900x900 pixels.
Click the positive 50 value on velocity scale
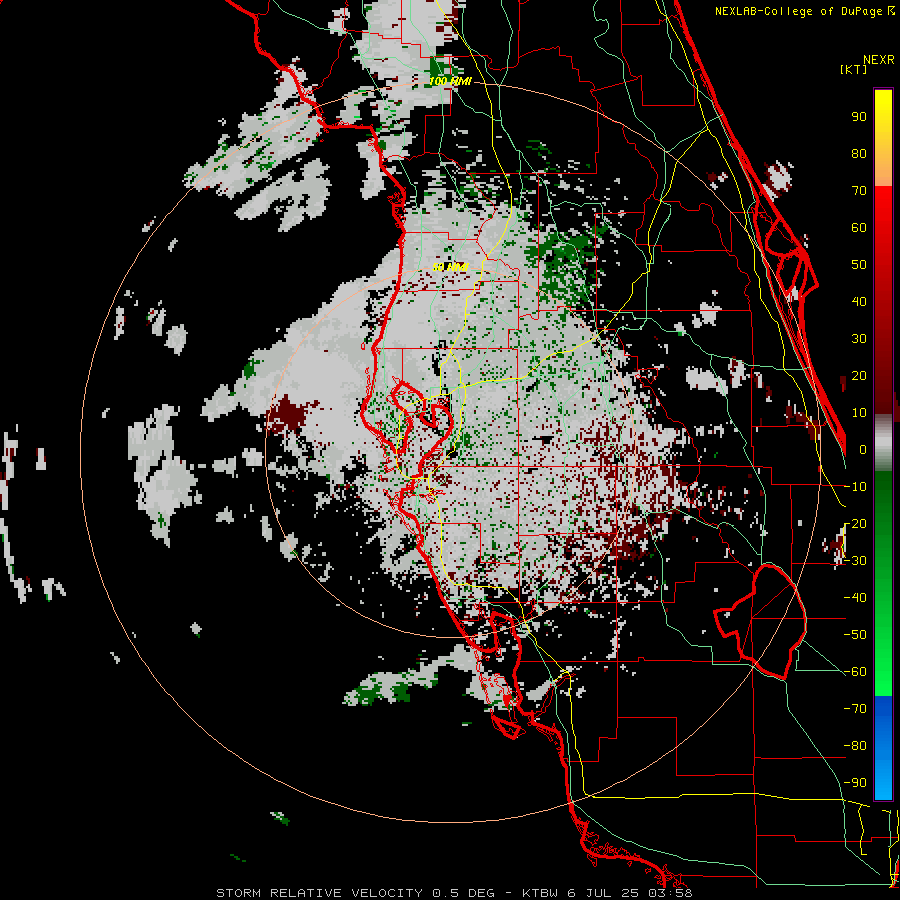tap(859, 265)
